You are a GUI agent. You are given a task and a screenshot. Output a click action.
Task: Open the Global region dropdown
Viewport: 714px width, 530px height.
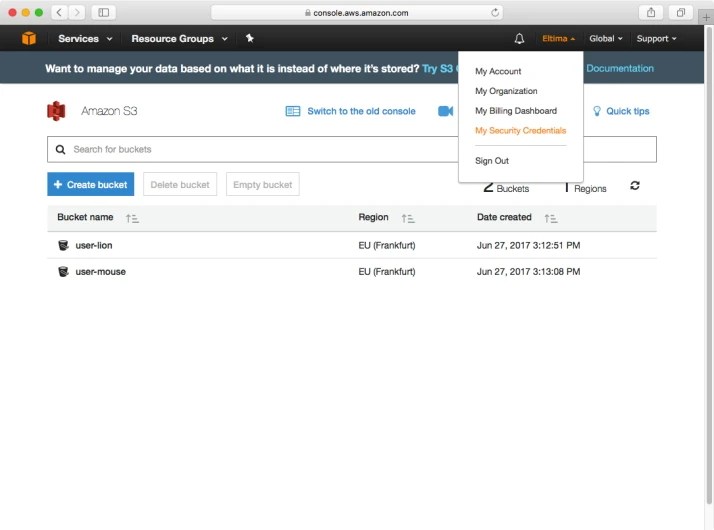point(606,39)
